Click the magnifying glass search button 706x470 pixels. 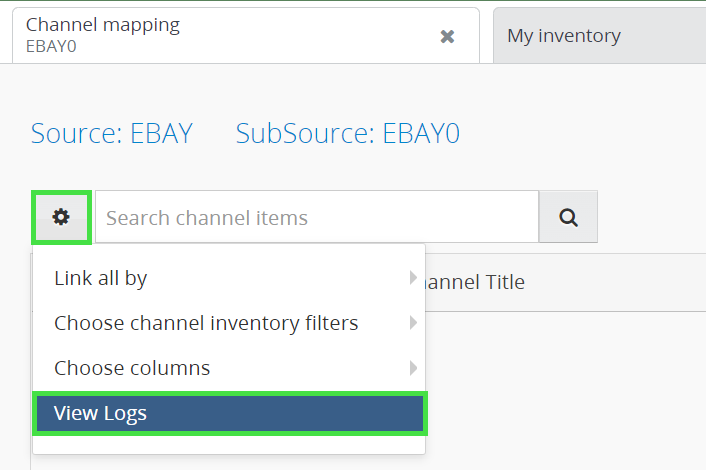tap(568, 217)
